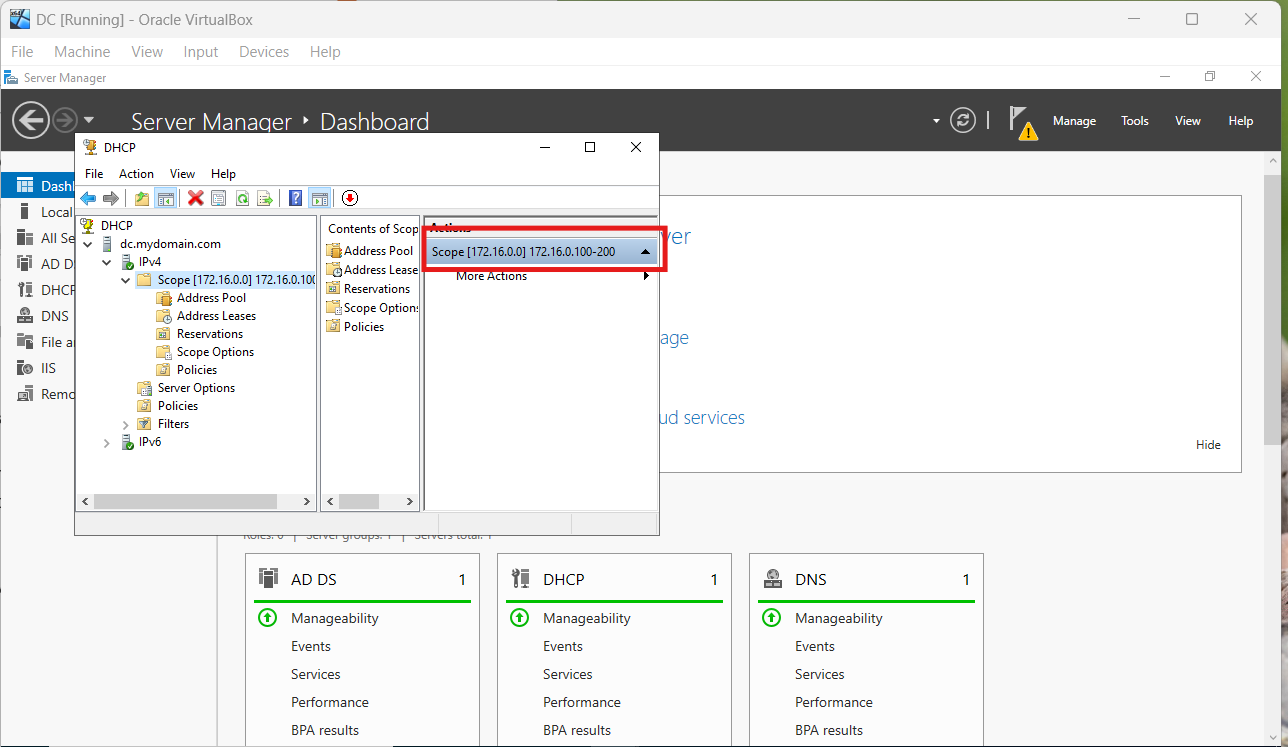
Task: Open the dropdown arrow left of refresh icon
Action: coord(936,121)
